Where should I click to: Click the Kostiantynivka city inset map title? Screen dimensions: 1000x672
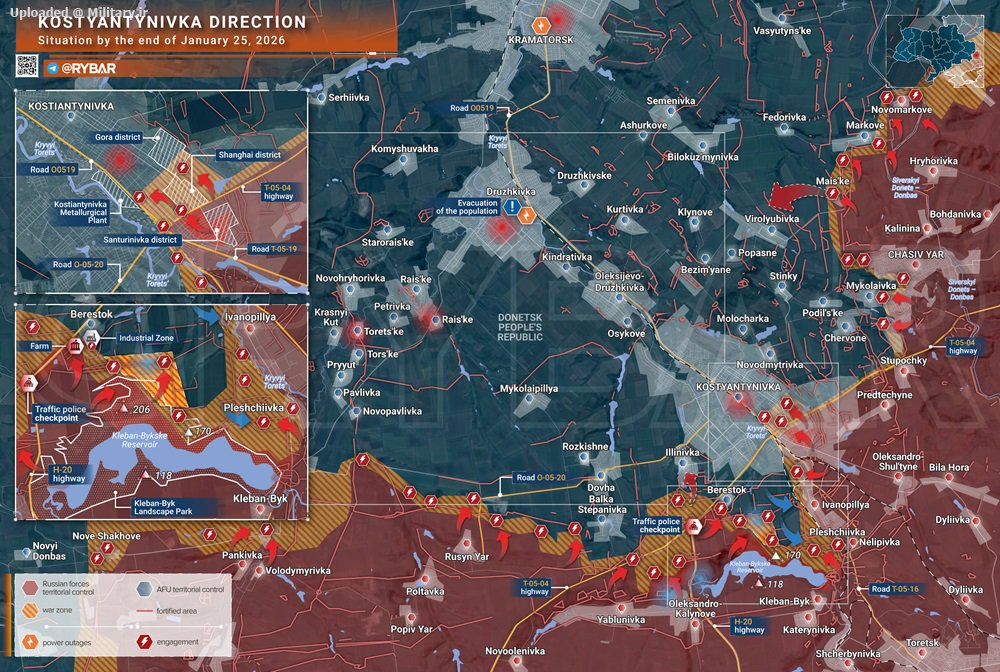click(71, 106)
